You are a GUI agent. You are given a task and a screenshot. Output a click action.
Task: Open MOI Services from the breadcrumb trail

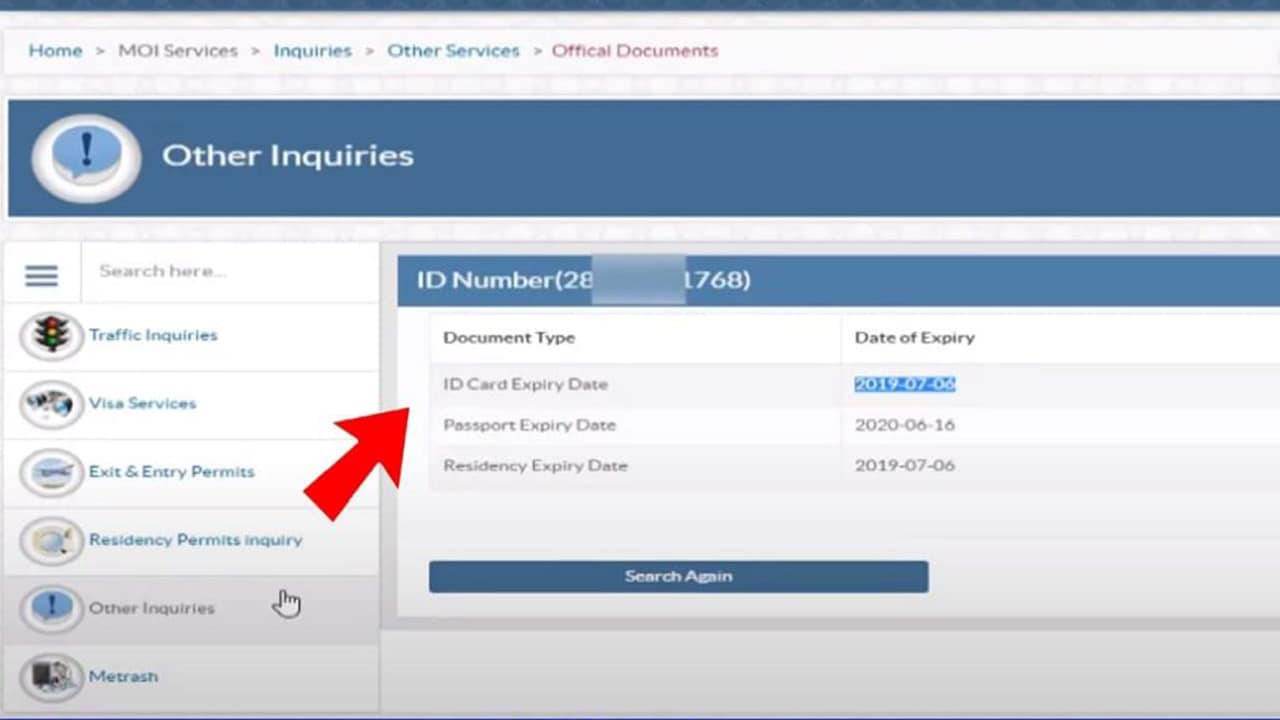(x=178, y=50)
